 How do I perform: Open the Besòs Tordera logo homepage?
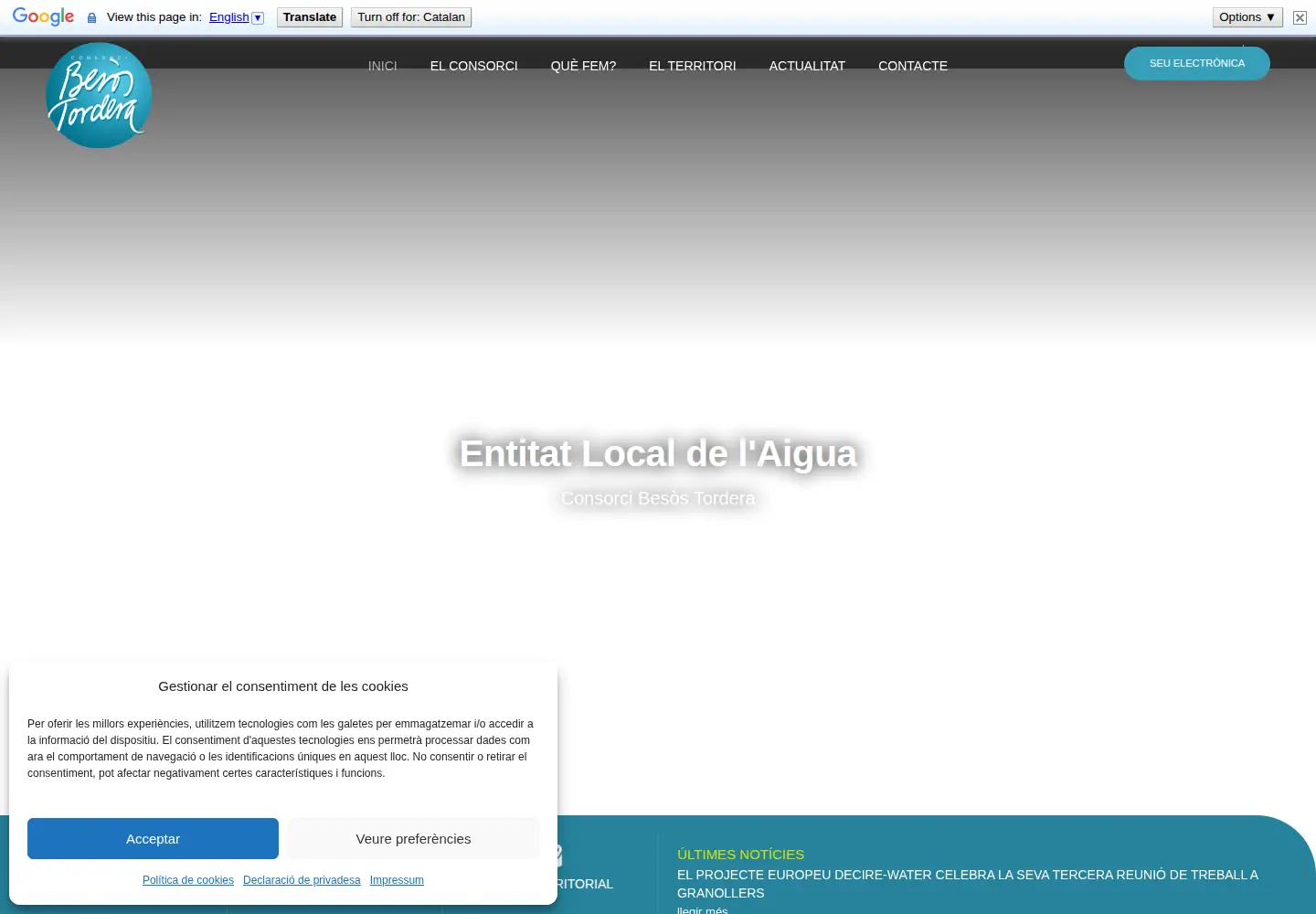point(99,95)
